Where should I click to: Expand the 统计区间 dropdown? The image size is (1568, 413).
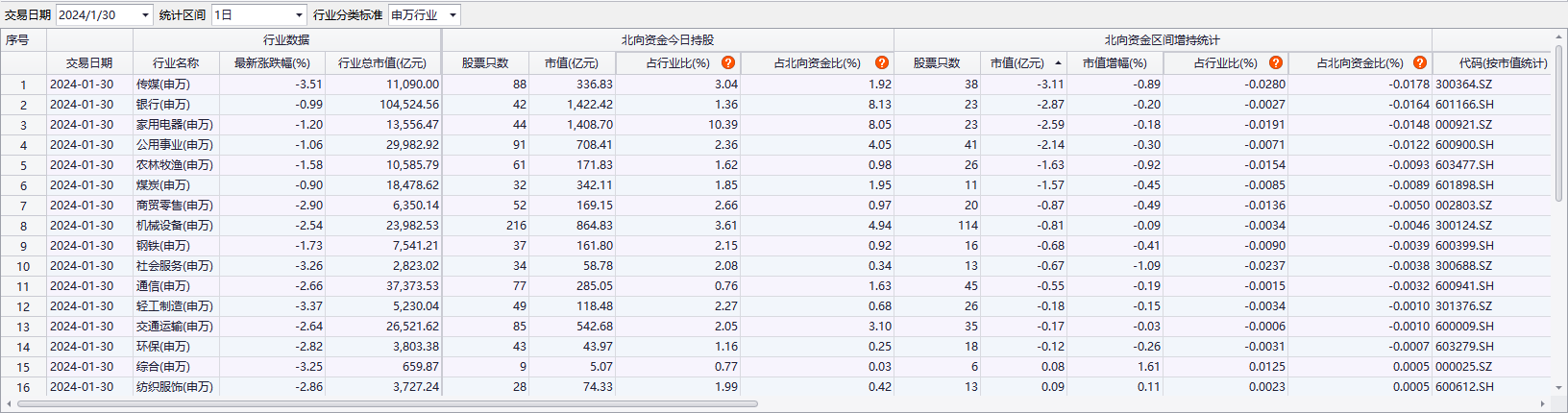(298, 15)
